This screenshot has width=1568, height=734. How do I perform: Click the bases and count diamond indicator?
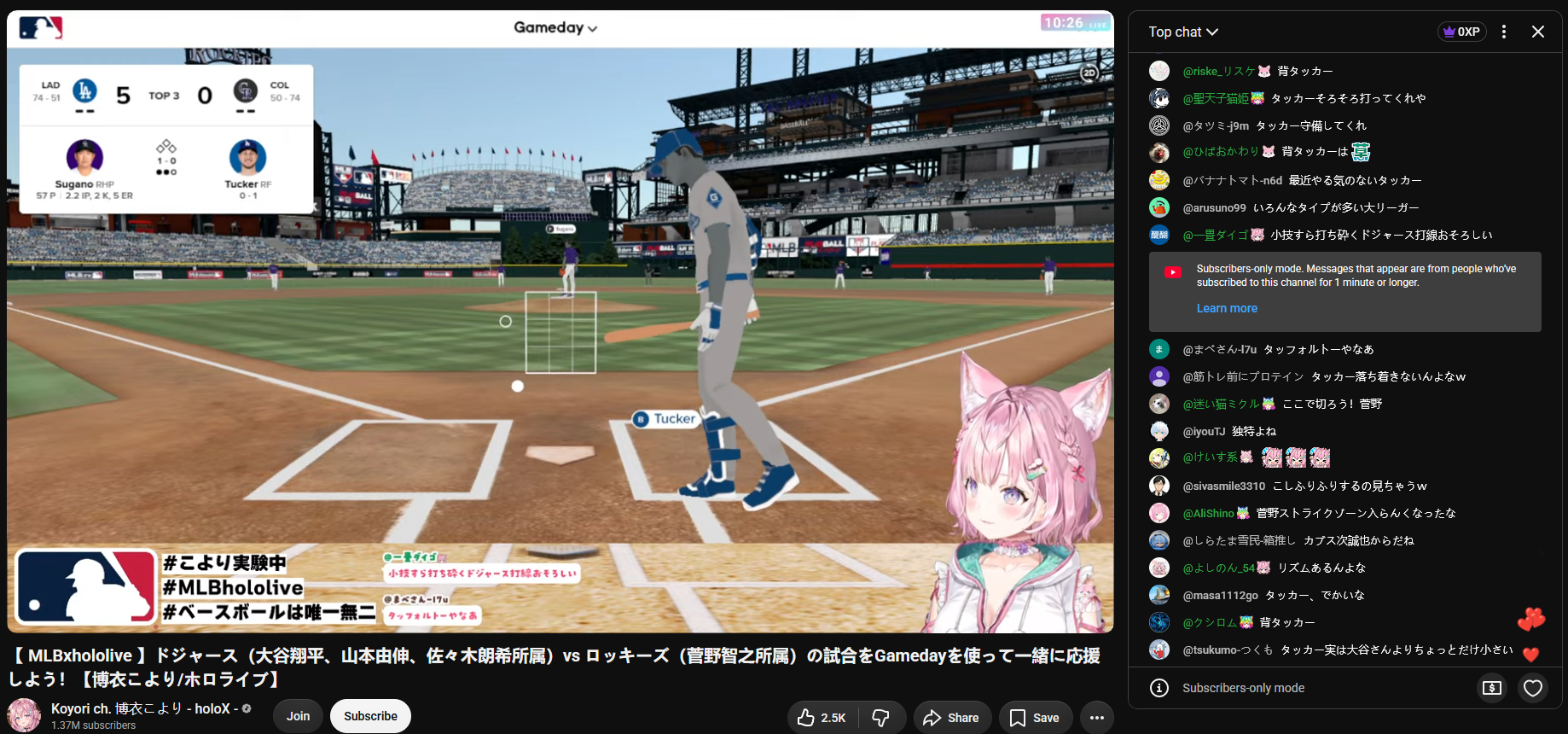click(166, 157)
